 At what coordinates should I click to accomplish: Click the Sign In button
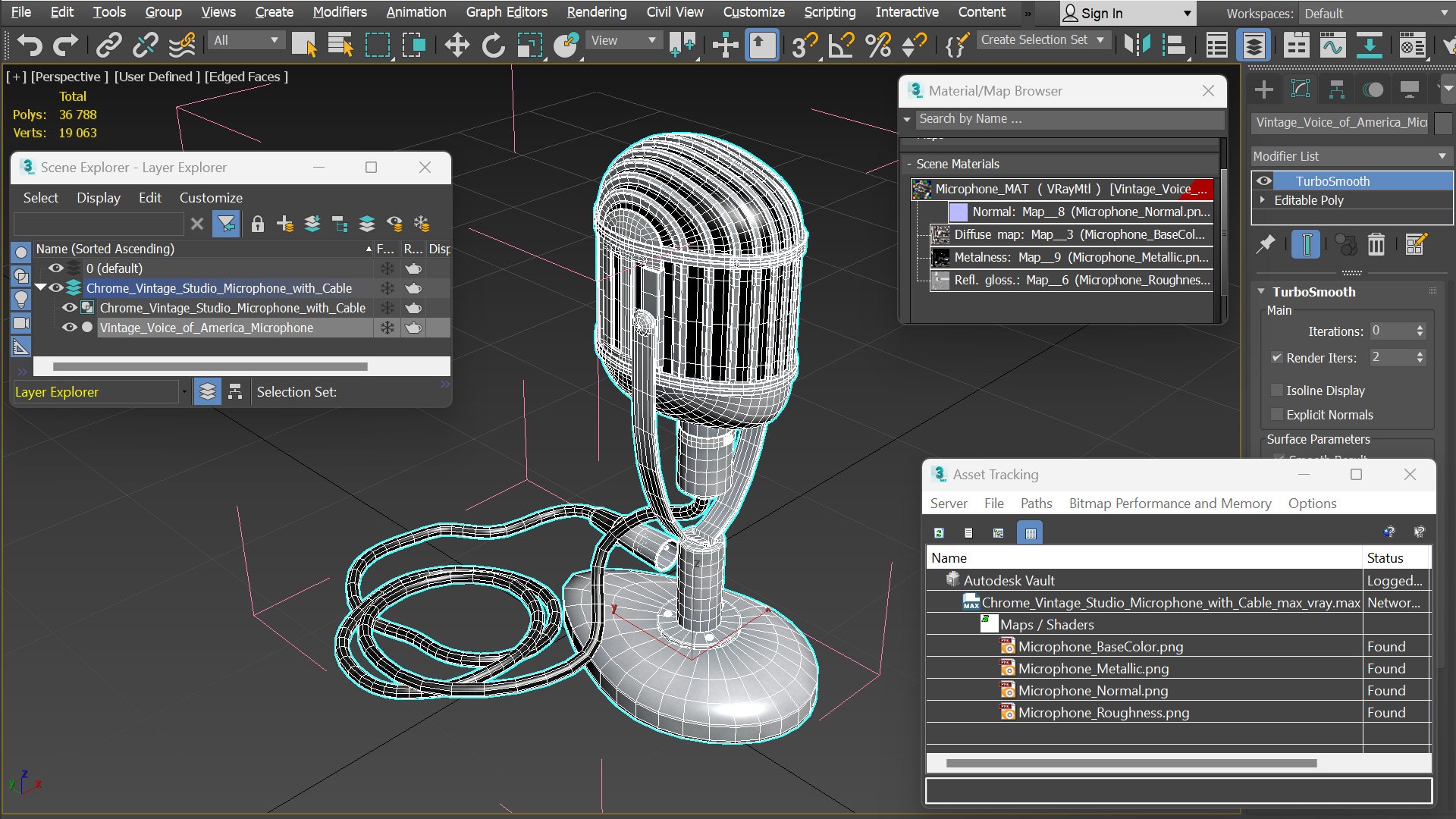tap(1127, 14)
